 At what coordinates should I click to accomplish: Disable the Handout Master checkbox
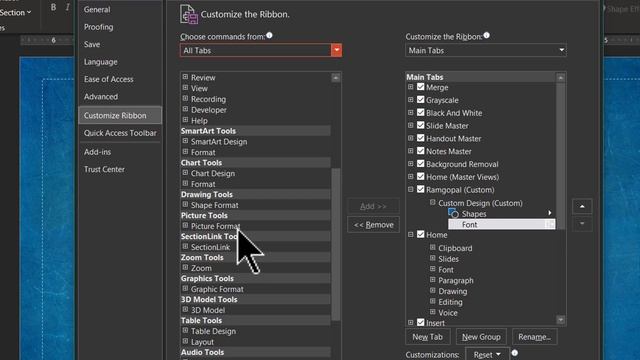pyautogui.click(x=421, y=138)
